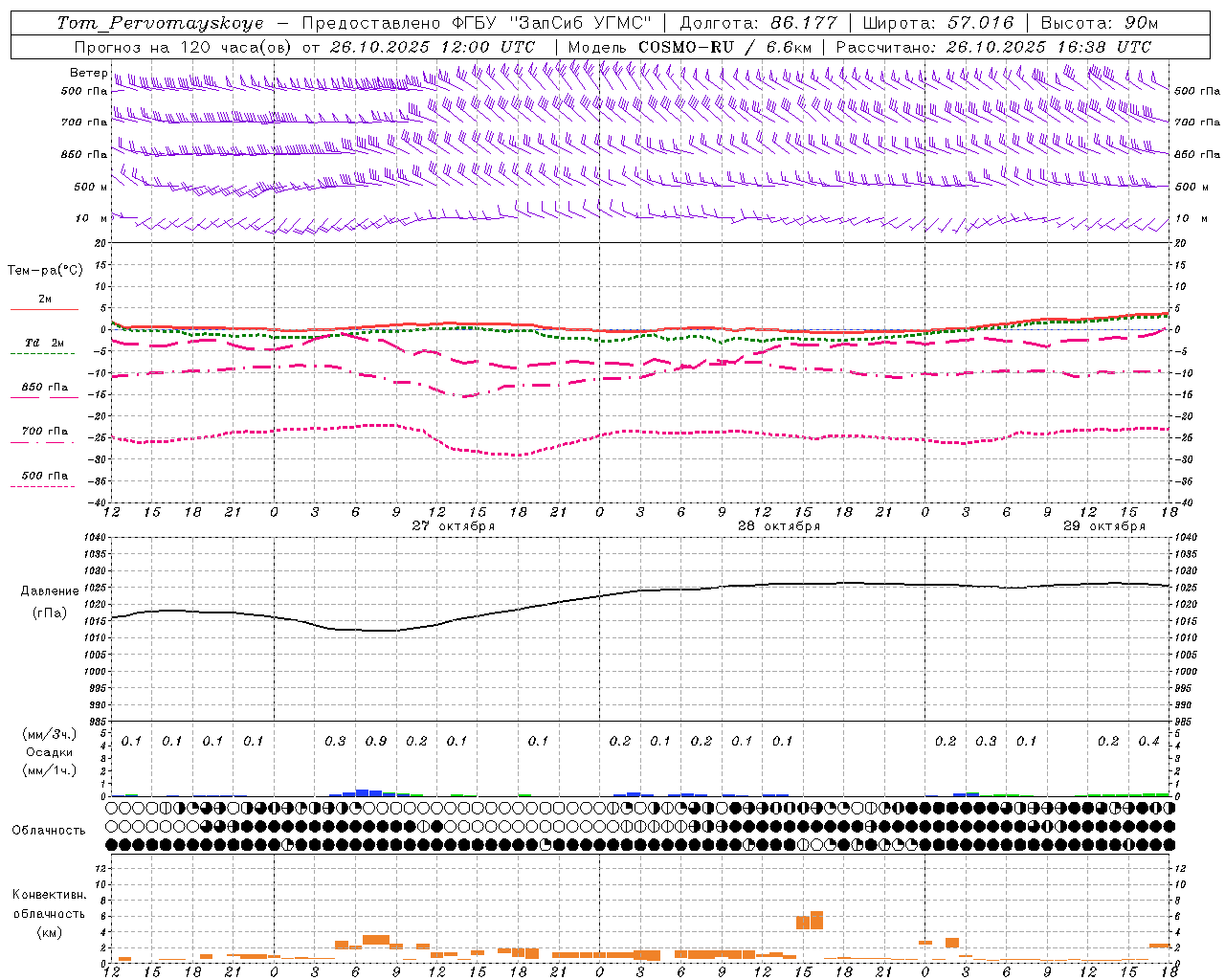
Task: Click the Давление pressure panel label
Action: coord(50,591)
